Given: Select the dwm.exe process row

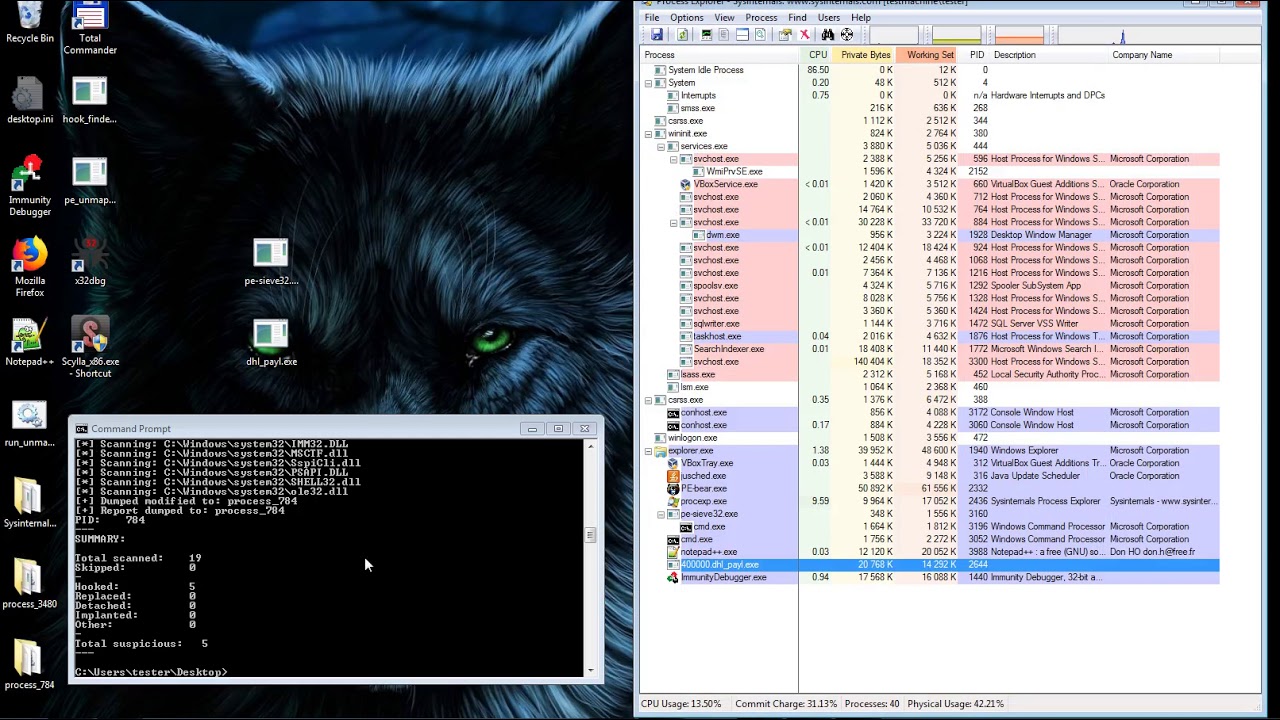Looking at the screenshot, I should 929,235.
